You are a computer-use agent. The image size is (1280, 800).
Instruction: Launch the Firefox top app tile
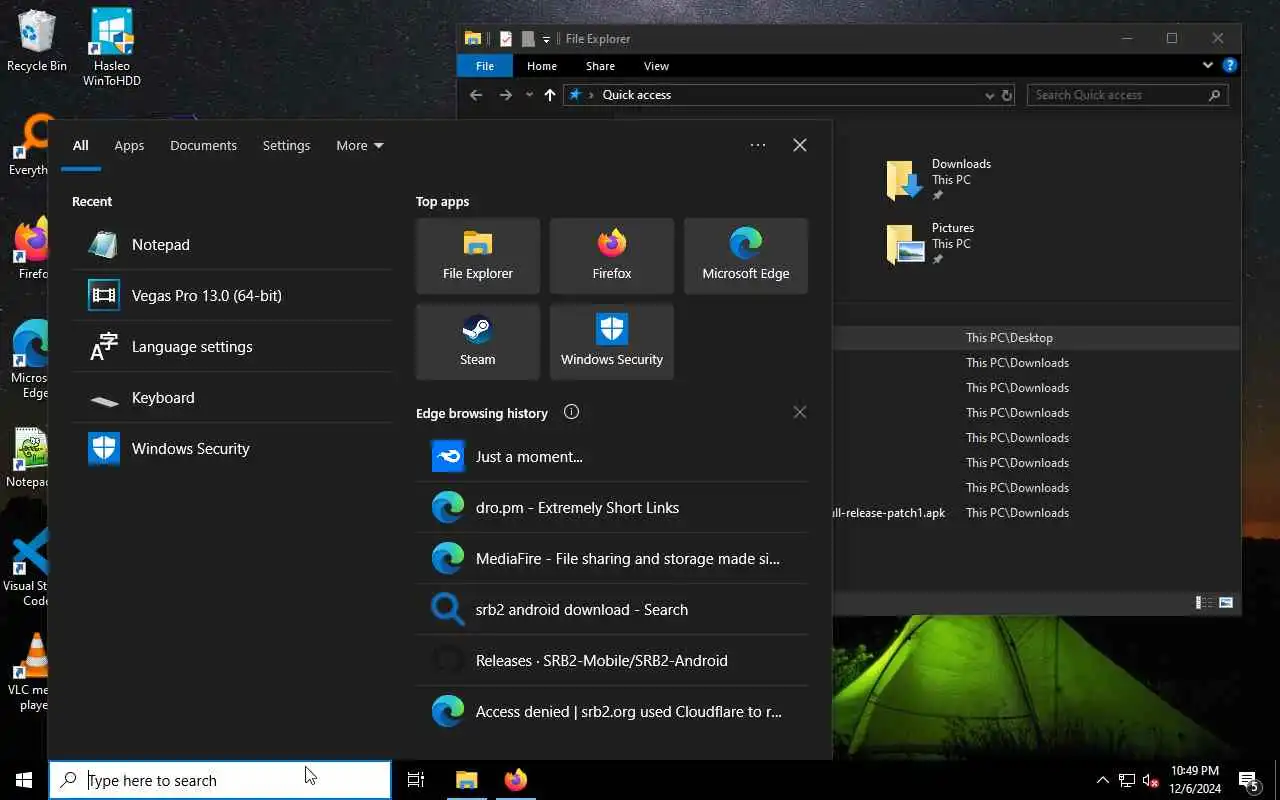click(612, 256)
